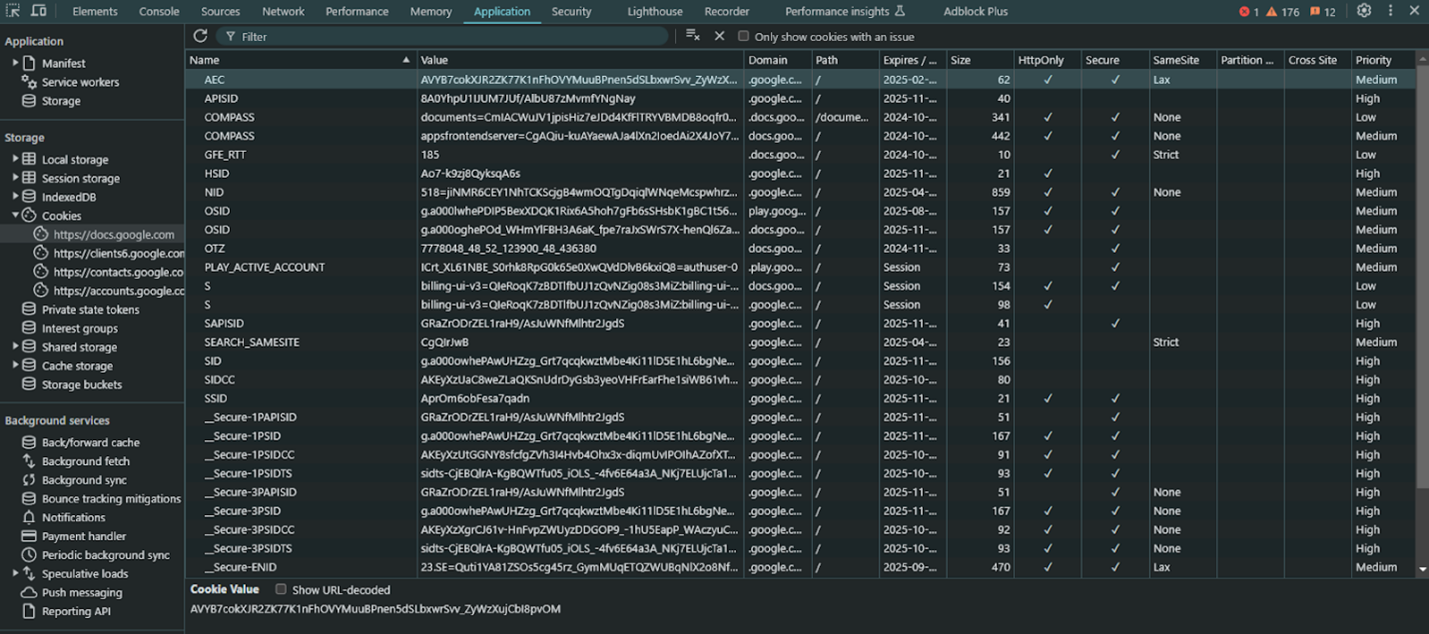This screenshot has width=1429, height=634.
Task: Expand the Local storage tree arrow
Action: (x=15, y=159)
